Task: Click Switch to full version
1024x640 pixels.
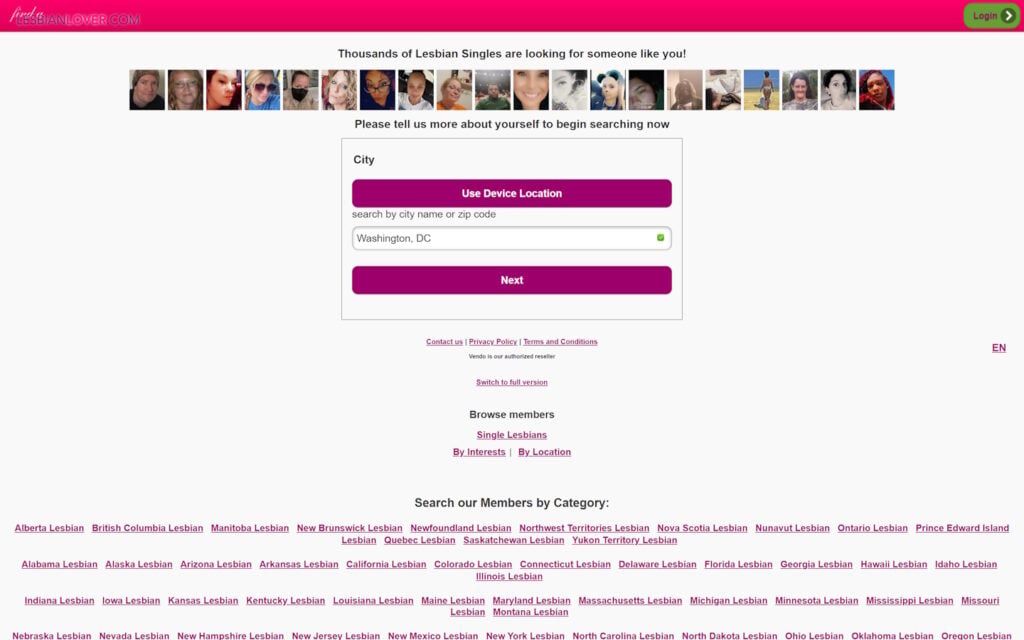Action: click(511, 382)
